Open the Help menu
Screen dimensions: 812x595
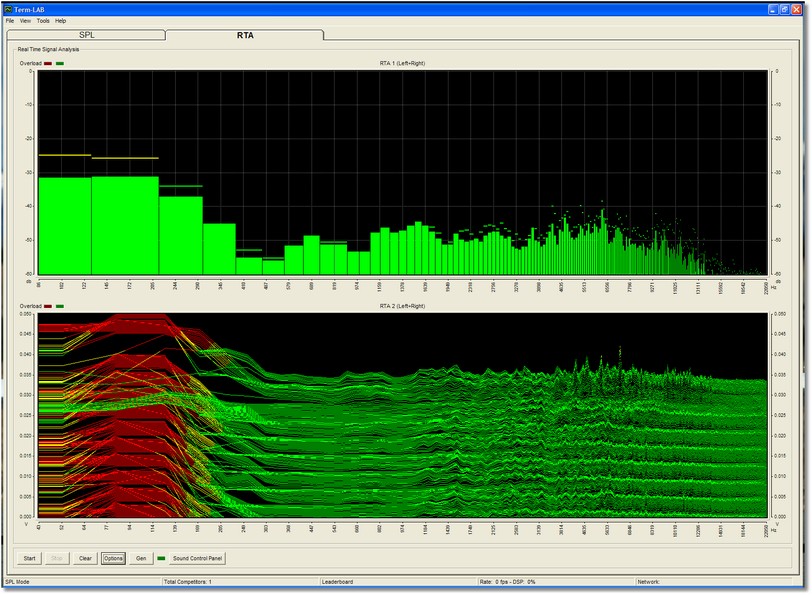click(x=61, y=21)
